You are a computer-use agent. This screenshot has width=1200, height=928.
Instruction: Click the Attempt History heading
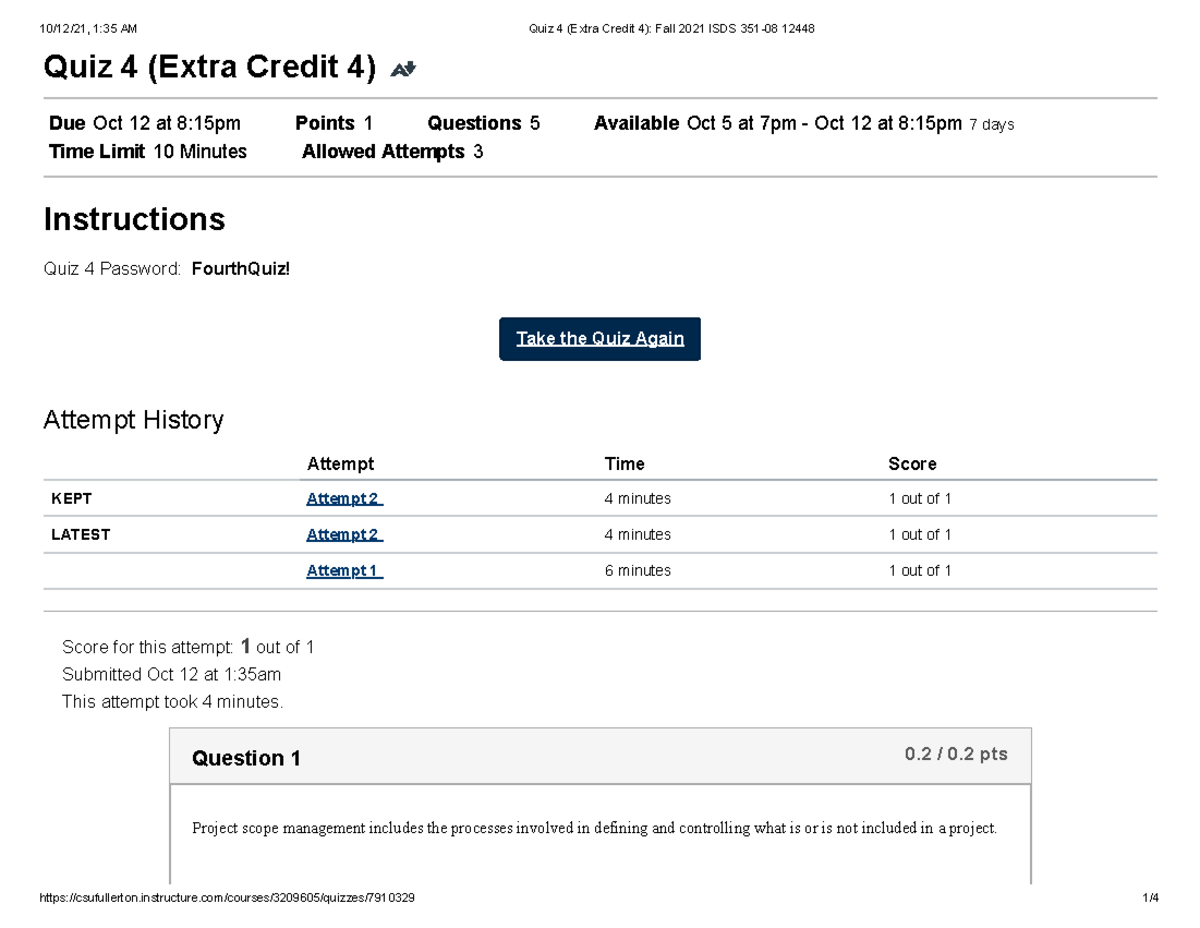[x=133, y=420]
